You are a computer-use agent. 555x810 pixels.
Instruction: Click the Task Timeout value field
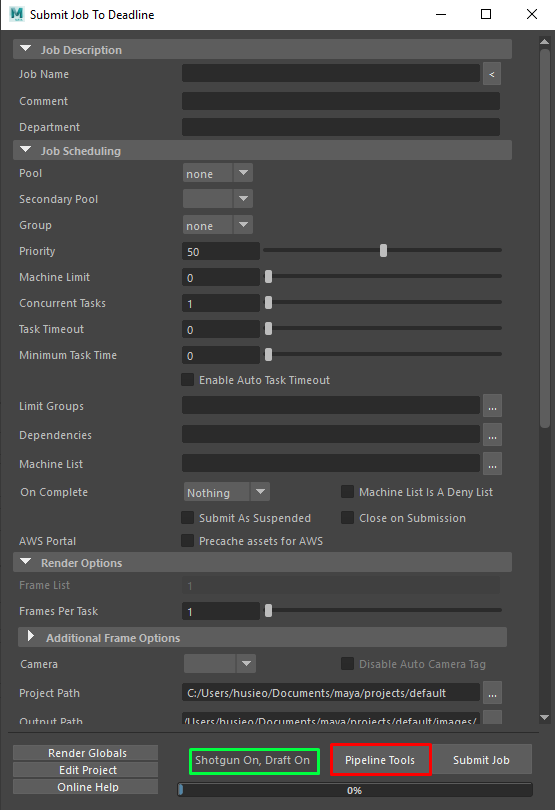[x=221, y=329]
